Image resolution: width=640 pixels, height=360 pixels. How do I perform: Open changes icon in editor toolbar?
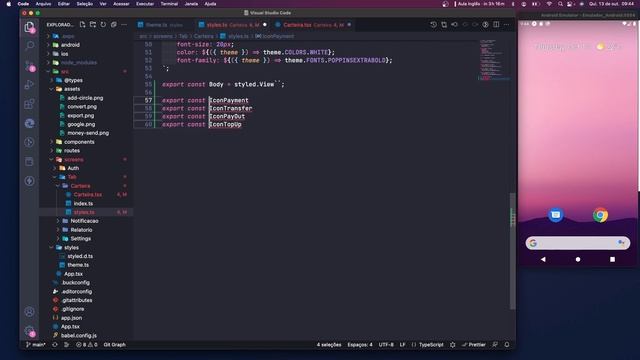[444, 24]
